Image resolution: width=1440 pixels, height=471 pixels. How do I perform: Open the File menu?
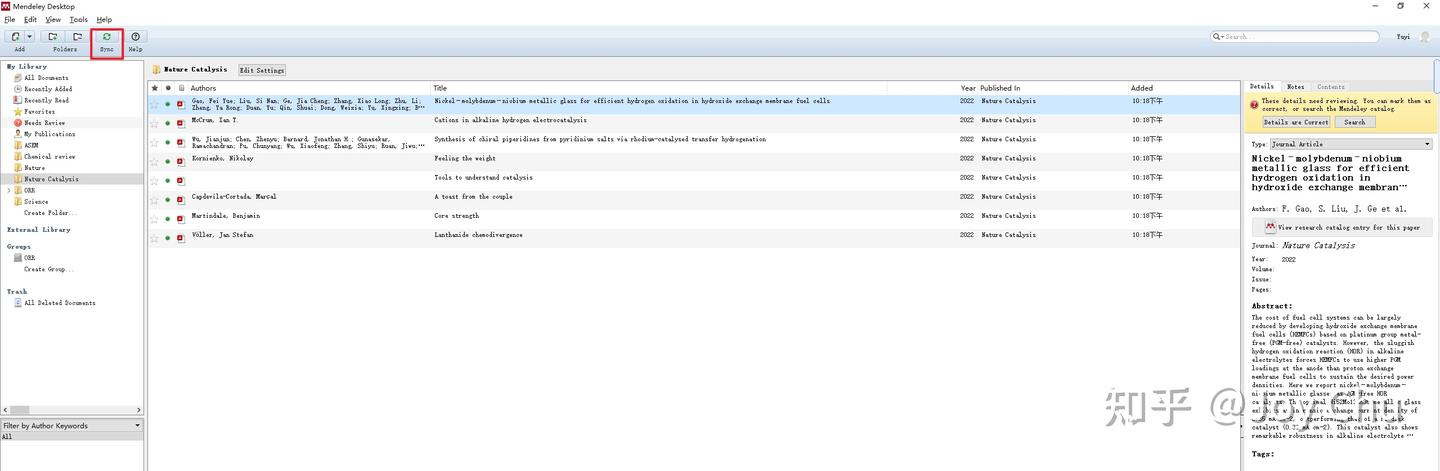click(x=10, y=19)
